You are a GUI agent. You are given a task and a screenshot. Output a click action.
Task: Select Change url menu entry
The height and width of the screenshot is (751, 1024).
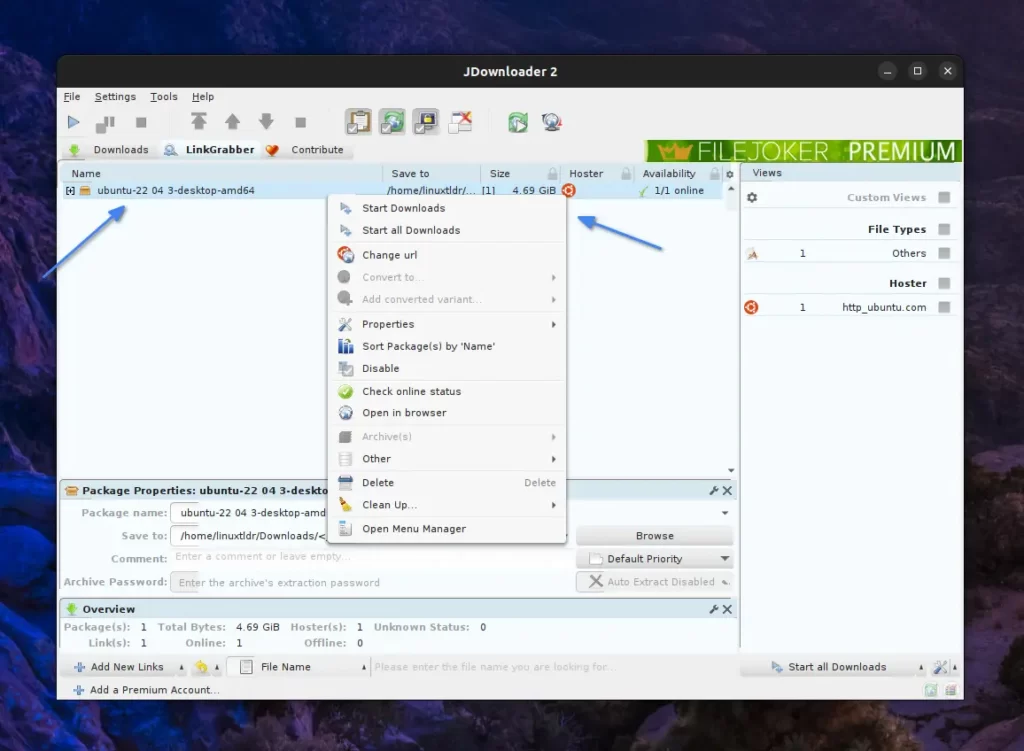[447, 255]
